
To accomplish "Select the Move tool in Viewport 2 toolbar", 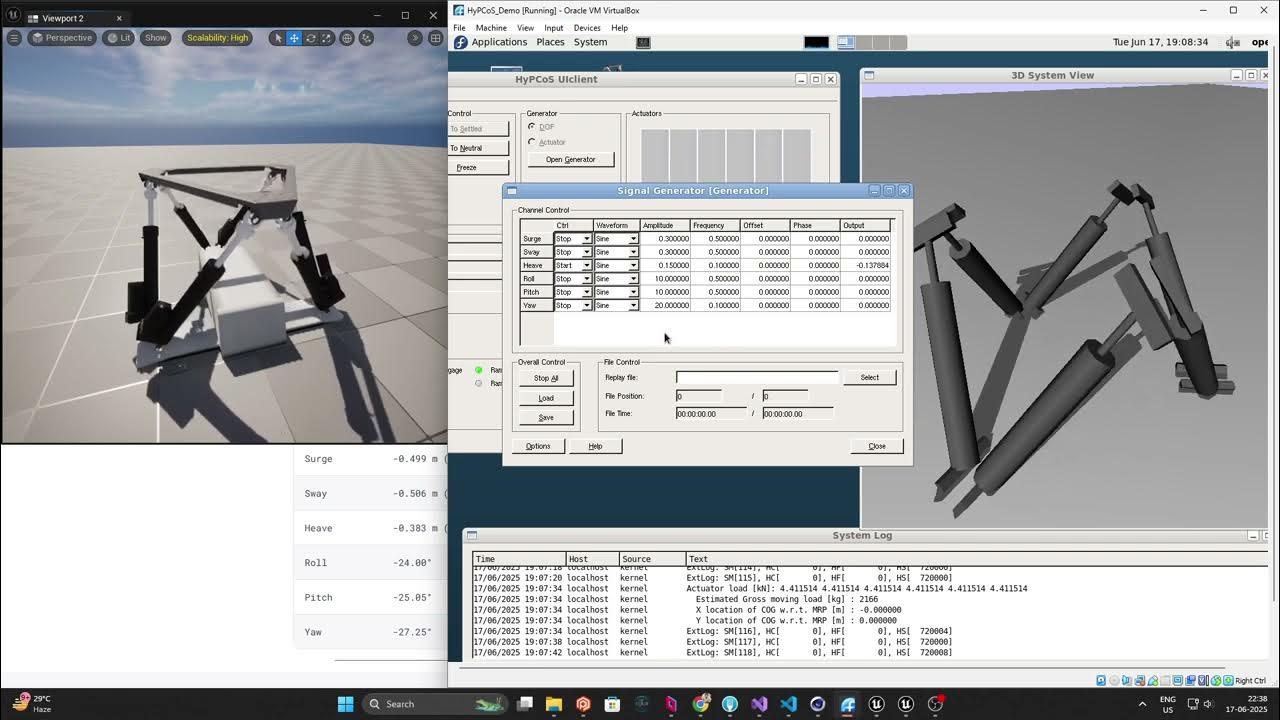I will click(x=294, y=38).
